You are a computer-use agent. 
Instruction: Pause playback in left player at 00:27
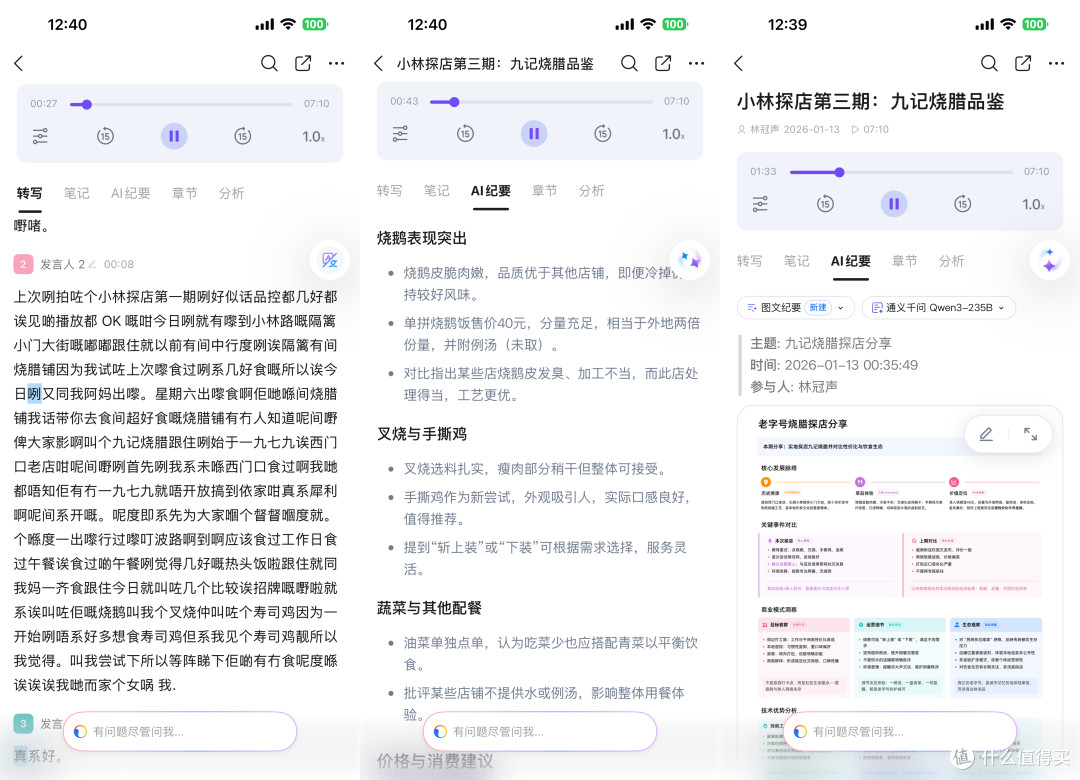tap(174, 136)
